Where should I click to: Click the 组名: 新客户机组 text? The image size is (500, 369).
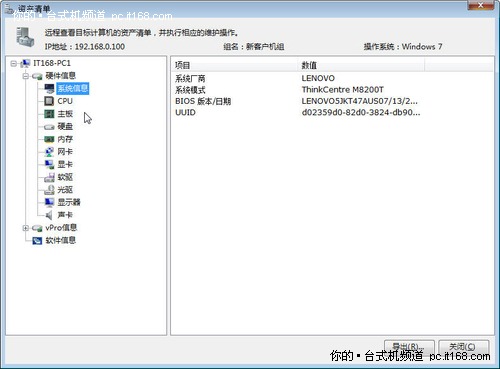point(254,47)
